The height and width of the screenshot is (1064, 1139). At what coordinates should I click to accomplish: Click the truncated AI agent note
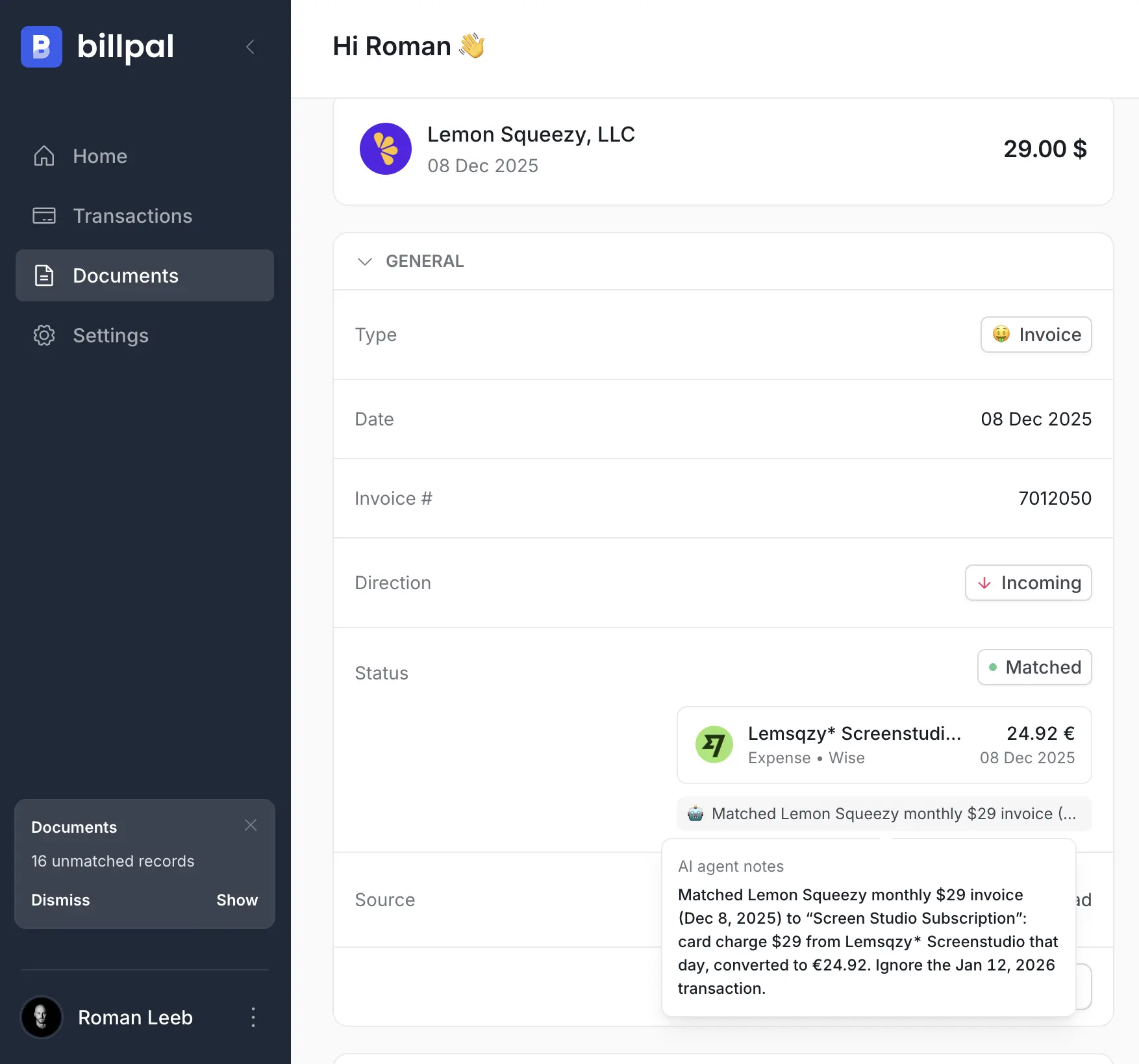tap(884, 813)
